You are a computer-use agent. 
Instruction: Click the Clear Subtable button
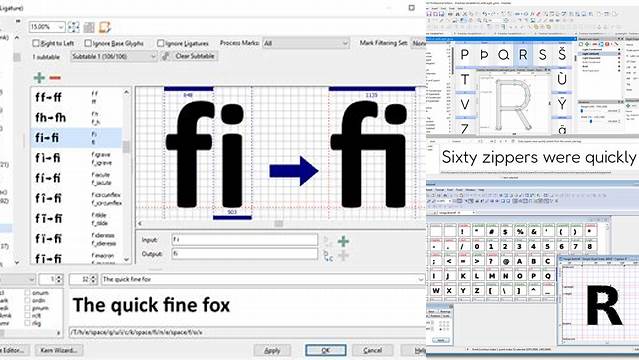[195, 56]
